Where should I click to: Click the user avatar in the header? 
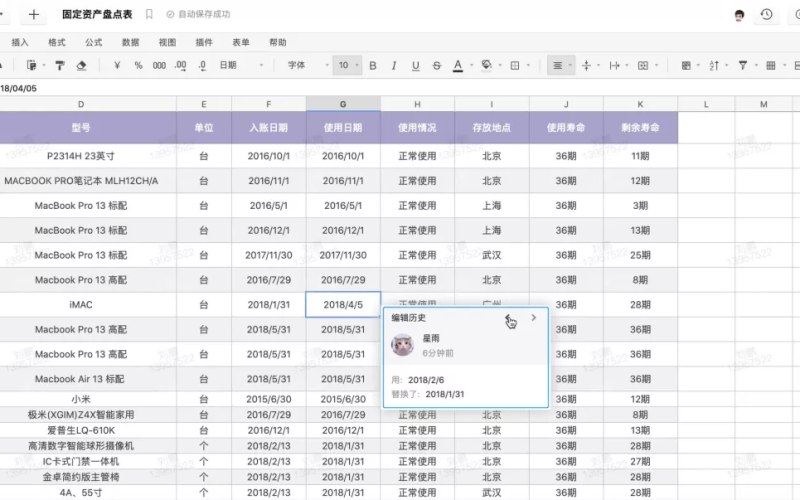(739, 15)
